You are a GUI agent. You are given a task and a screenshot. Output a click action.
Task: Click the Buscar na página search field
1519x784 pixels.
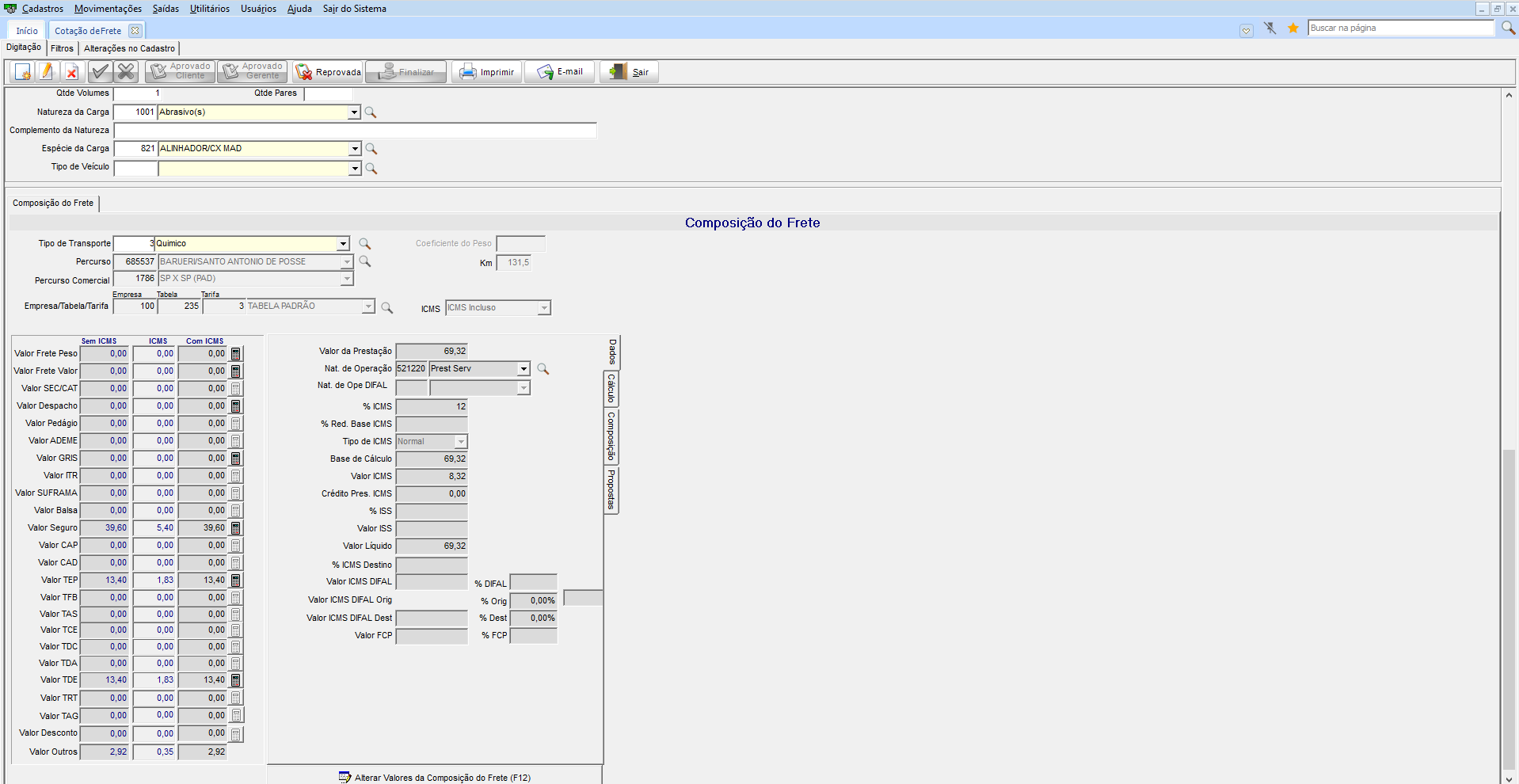(x=1401, y=28)
